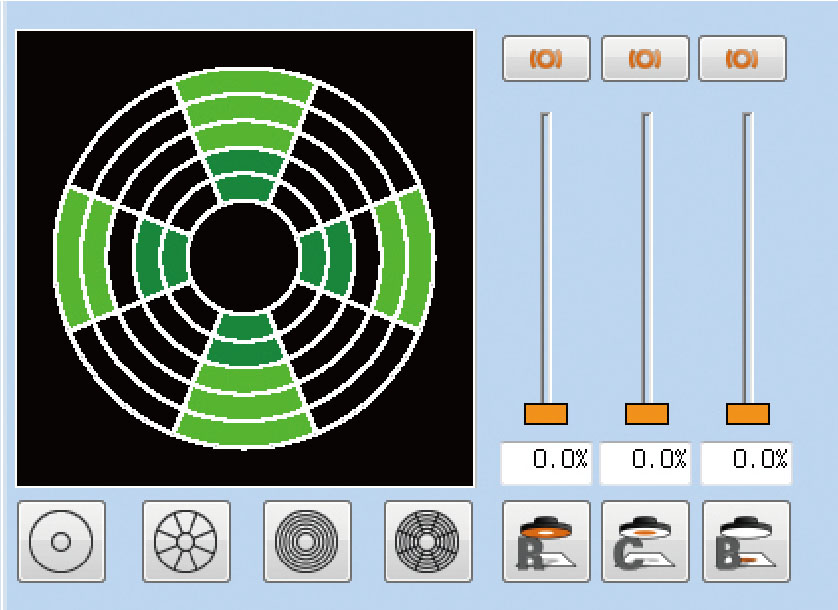Focus the right 0.0% value field

pos(746,461)
